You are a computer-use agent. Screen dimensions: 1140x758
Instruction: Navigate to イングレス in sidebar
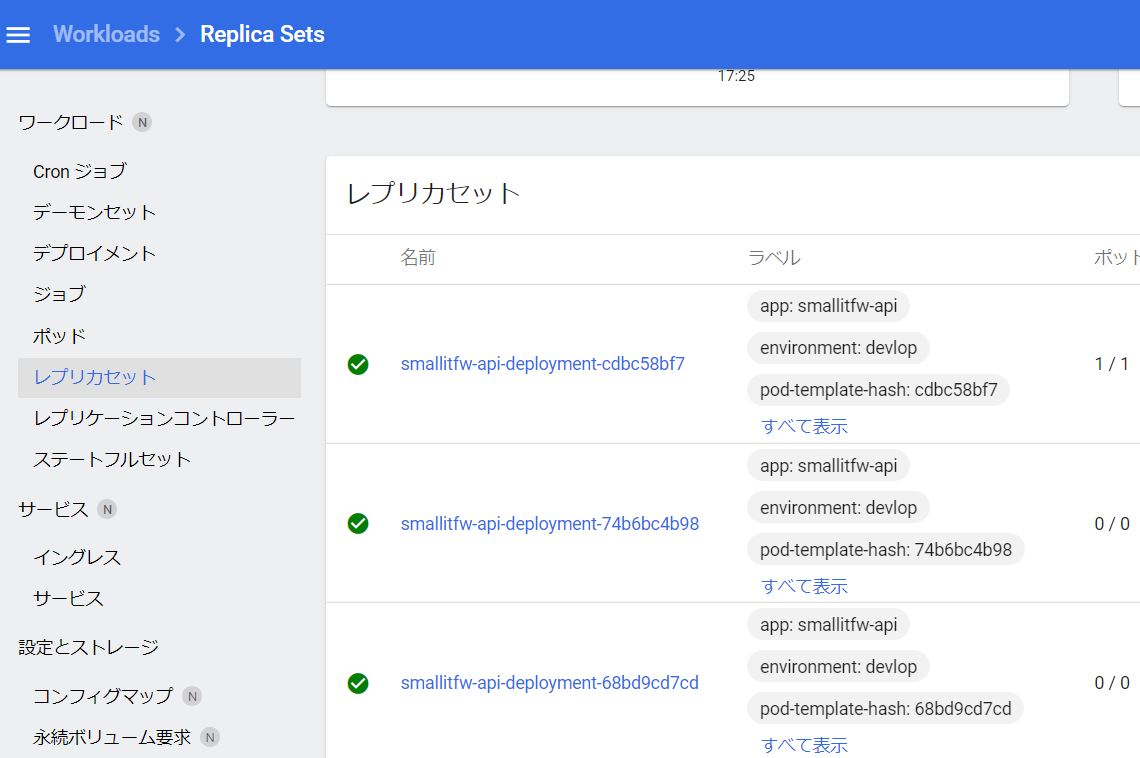pos(77,557)
